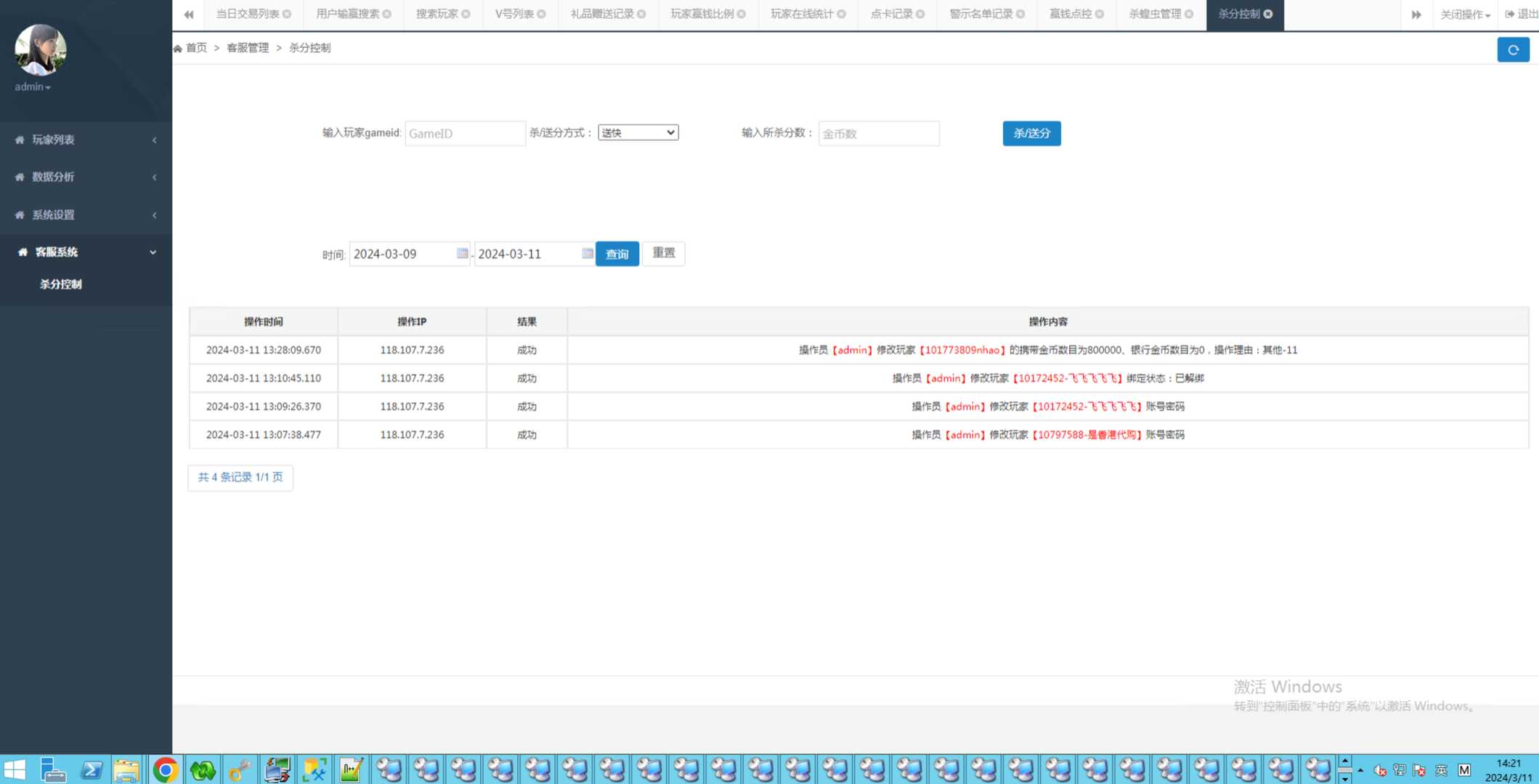Viewport: 1539px width, 784px height.
Task: Open the end date calendar picker icon
Action: [x=587, y=253]
